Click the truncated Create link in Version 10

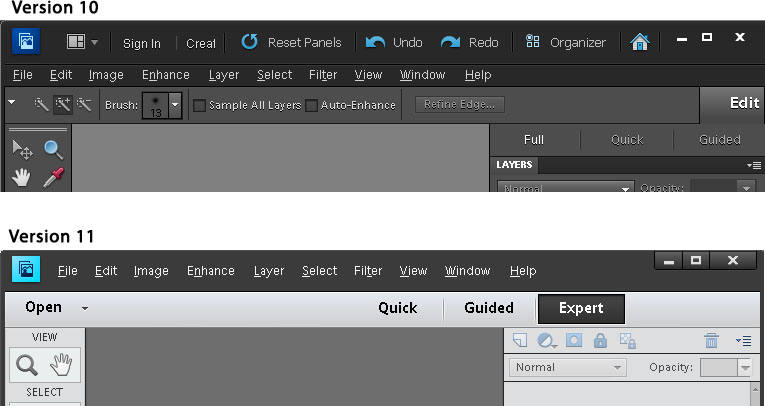coord(201,43)
